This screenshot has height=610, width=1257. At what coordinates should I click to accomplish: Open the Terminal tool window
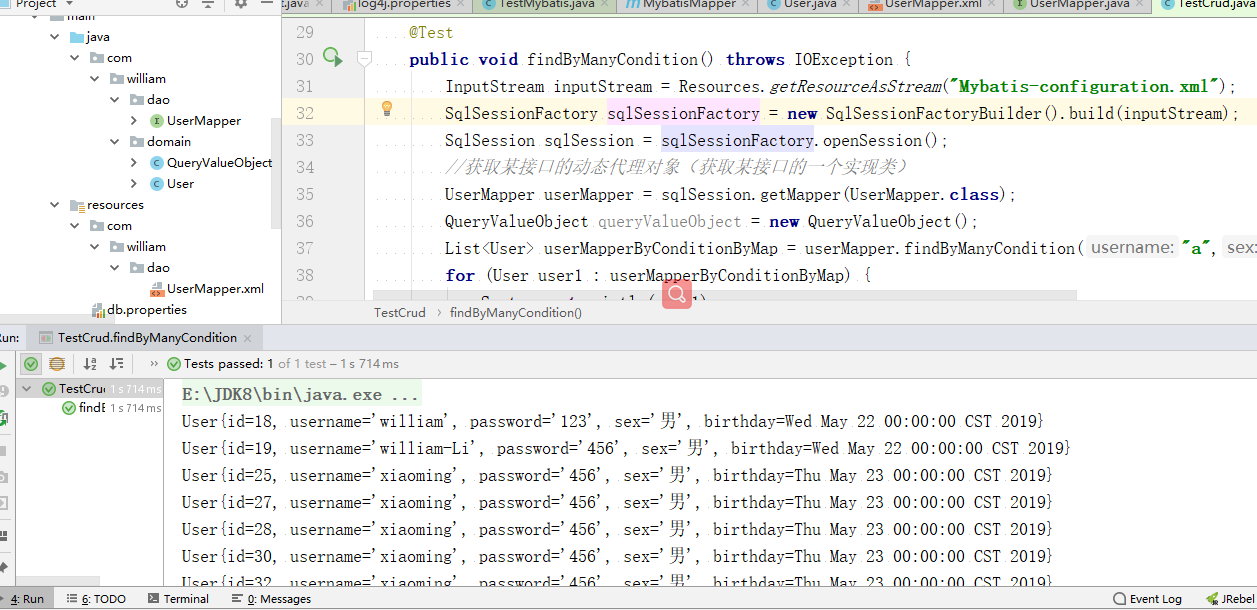tap(178, 599)
